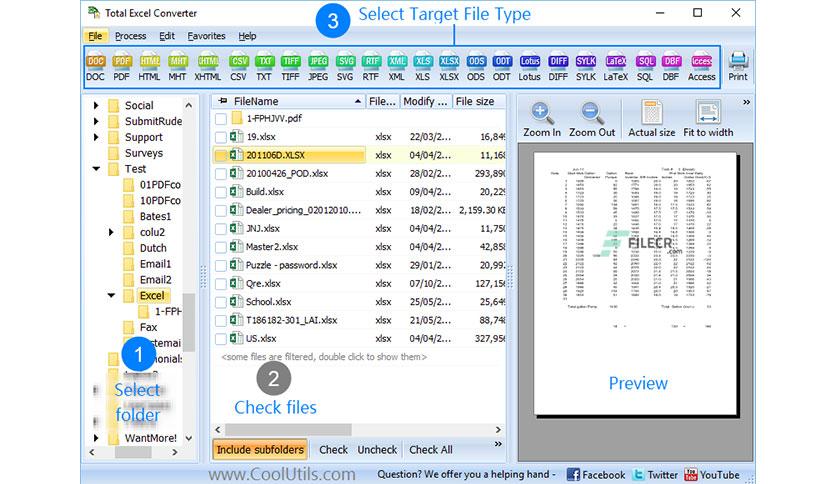
Task: Check the US.xlsx checkbox
Action: pos(221,339)
